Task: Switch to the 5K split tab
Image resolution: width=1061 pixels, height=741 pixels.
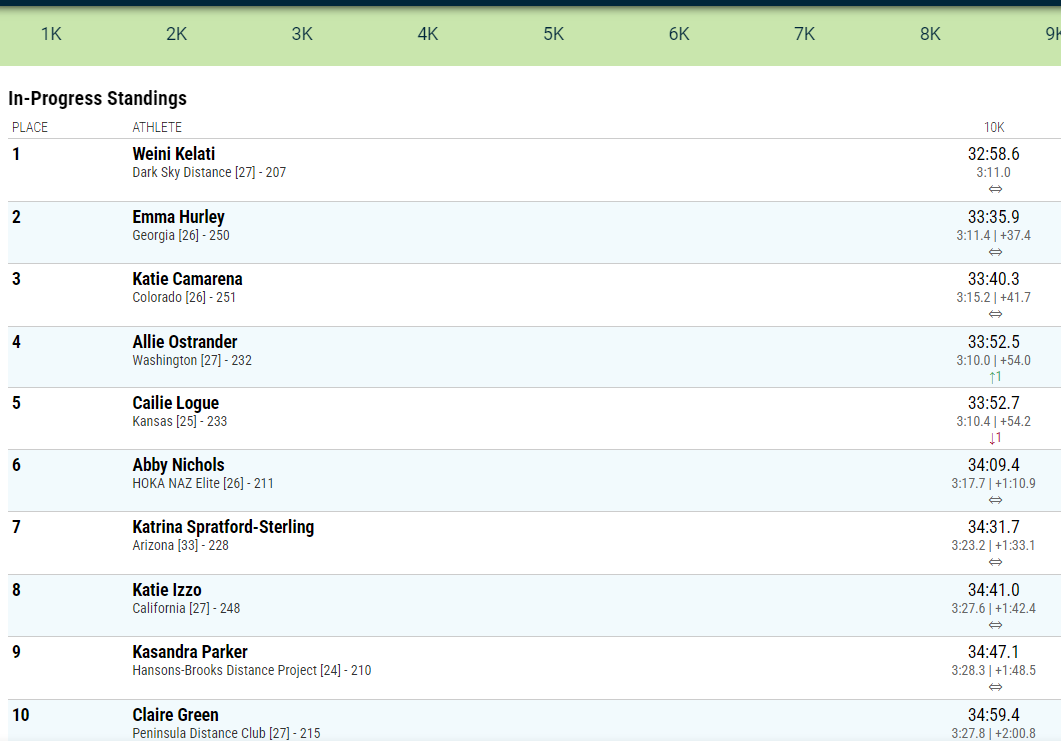Action: click(554, 34)
